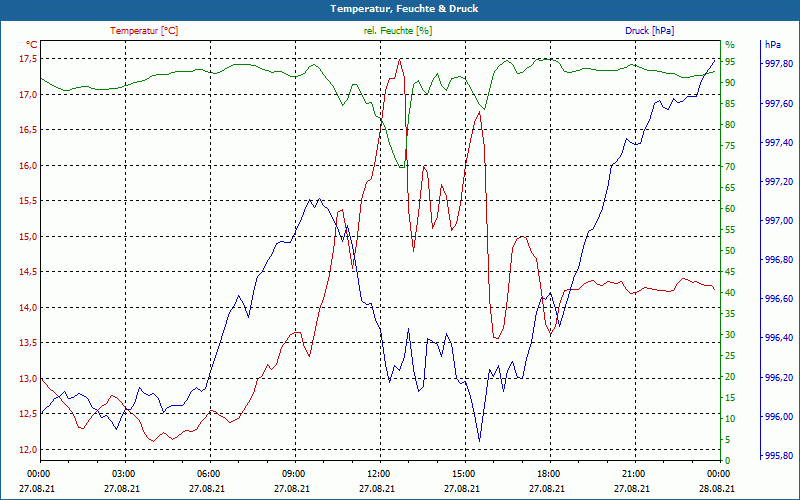The height and width of the screenshot is (500, 800).
Task: Click the 17,0 temperature axis value
Action: point(28,94)
